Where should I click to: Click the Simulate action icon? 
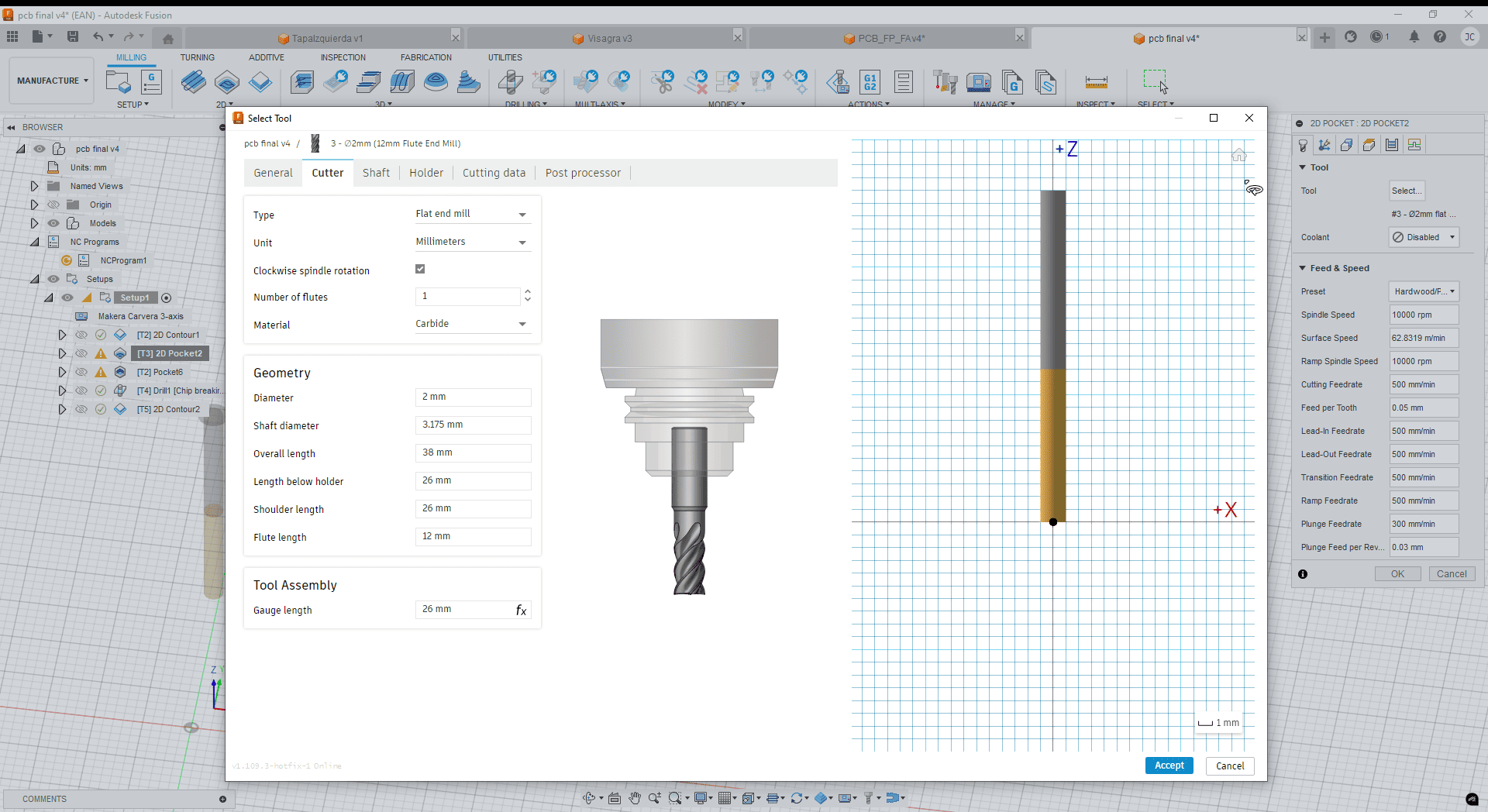(837, 81)
